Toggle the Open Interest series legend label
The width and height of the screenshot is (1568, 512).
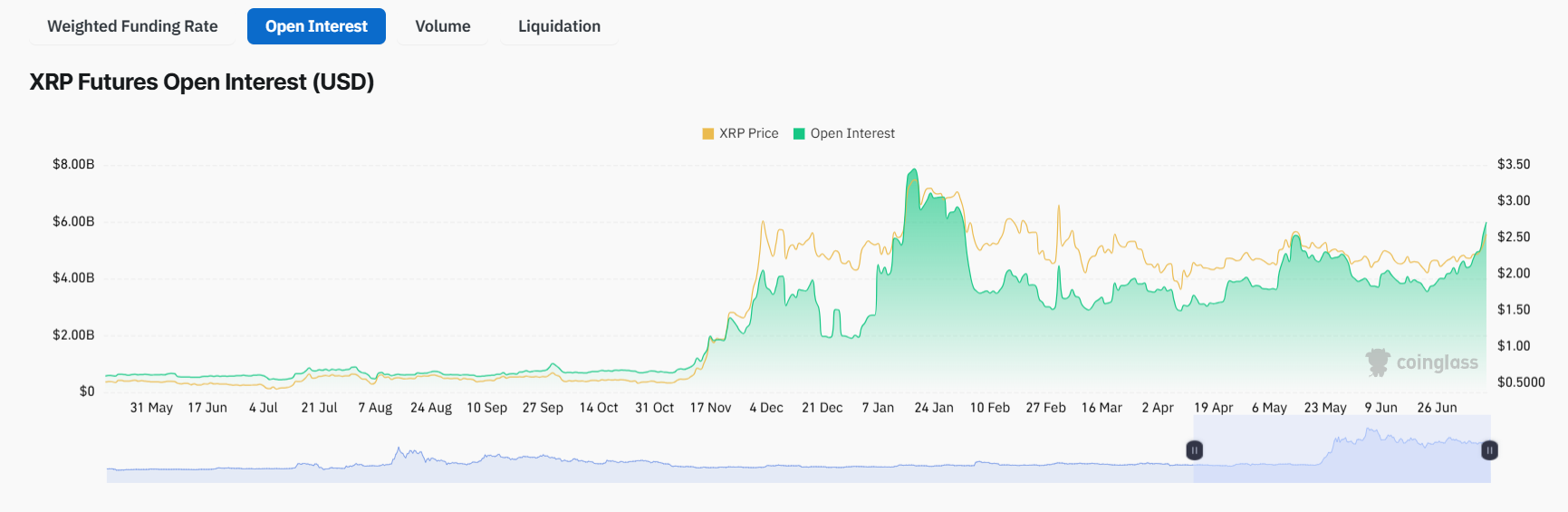click(x=851, y=133)
